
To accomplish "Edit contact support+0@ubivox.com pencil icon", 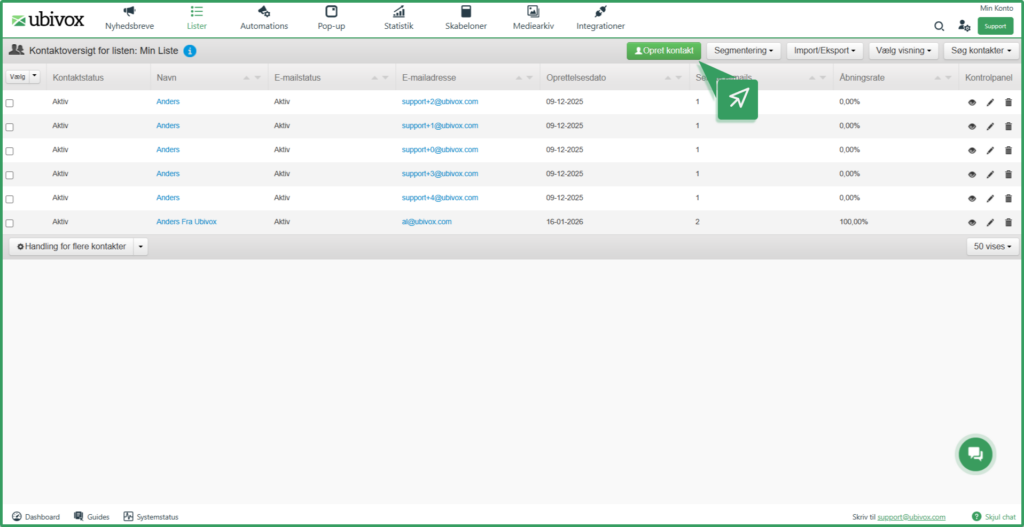I will click(x=990, y=151).
